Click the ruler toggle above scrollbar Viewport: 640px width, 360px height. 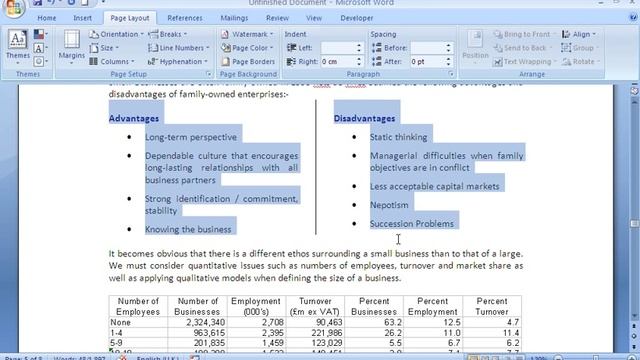pyautogui.click(x=634, y=91)
